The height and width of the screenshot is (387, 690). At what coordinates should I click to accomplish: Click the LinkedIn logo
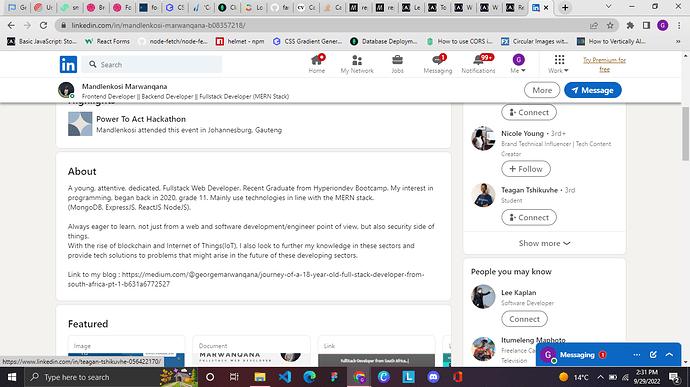68,64
